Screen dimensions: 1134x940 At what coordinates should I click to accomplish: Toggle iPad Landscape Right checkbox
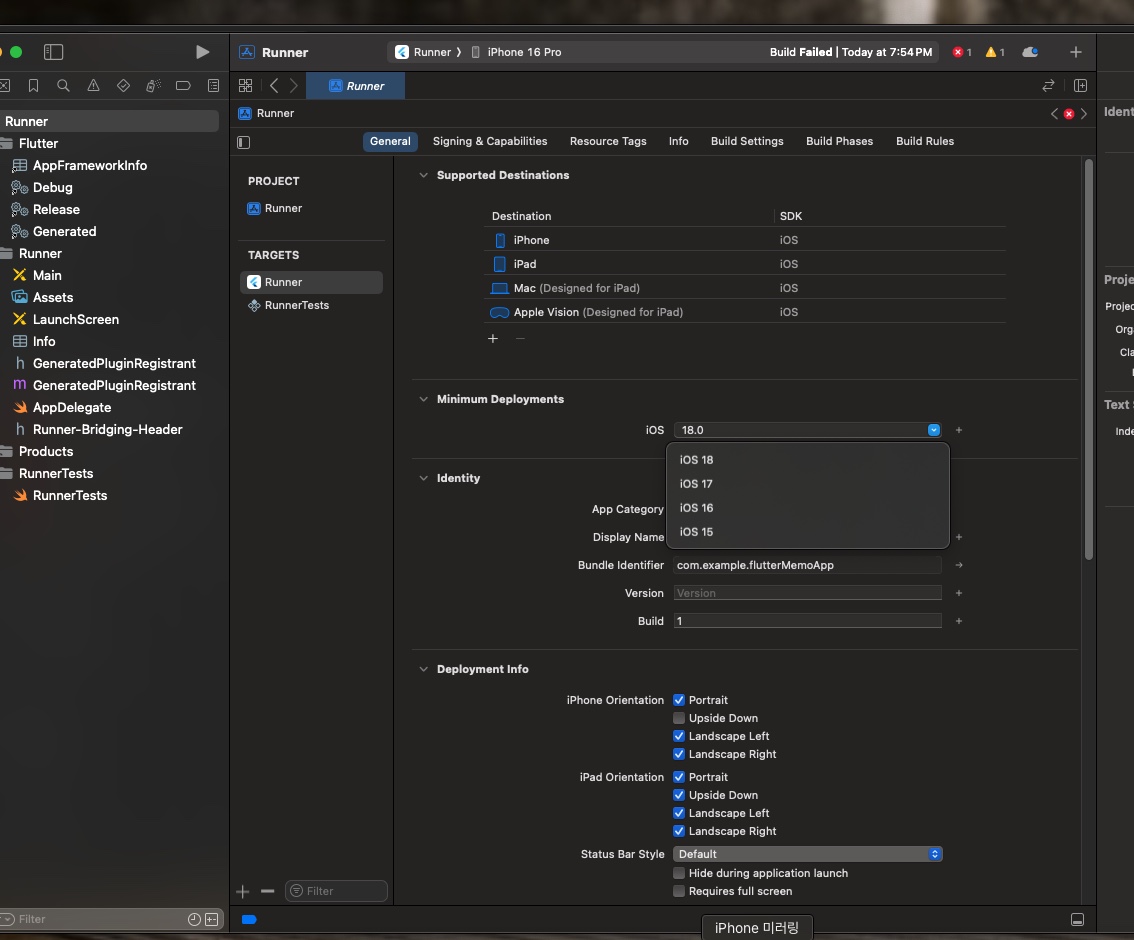tap(679, 832)
